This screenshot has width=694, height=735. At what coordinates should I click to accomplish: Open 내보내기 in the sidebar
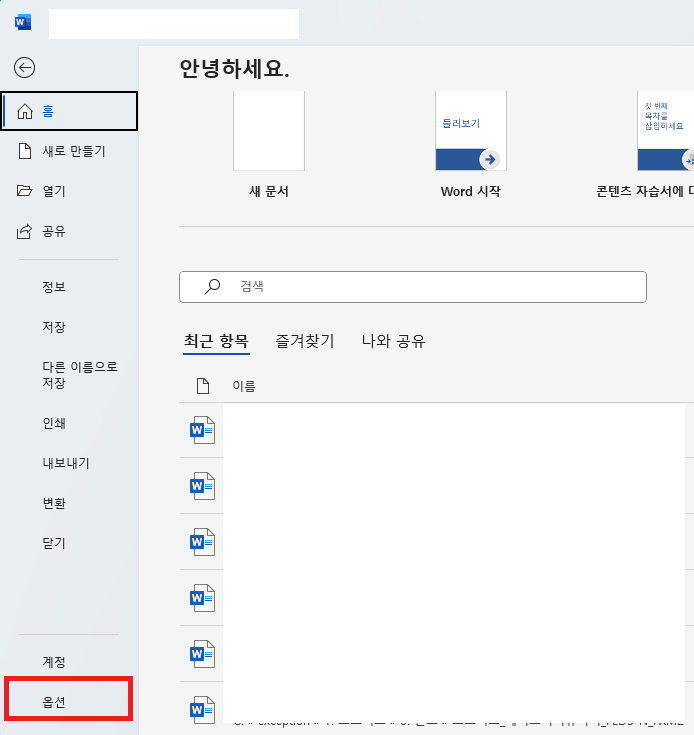click(66, 463)
